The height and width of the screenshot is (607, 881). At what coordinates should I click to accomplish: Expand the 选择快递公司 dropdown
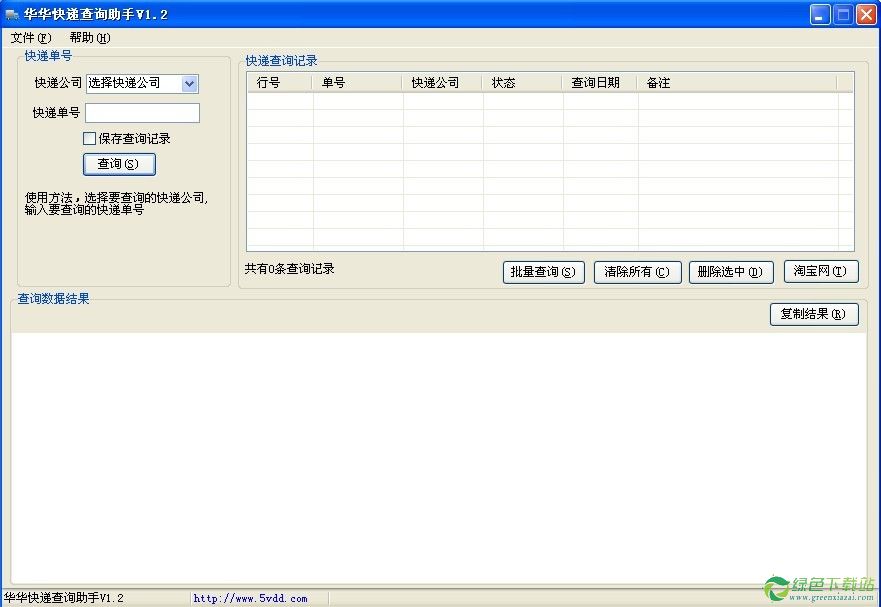(189, 84)
